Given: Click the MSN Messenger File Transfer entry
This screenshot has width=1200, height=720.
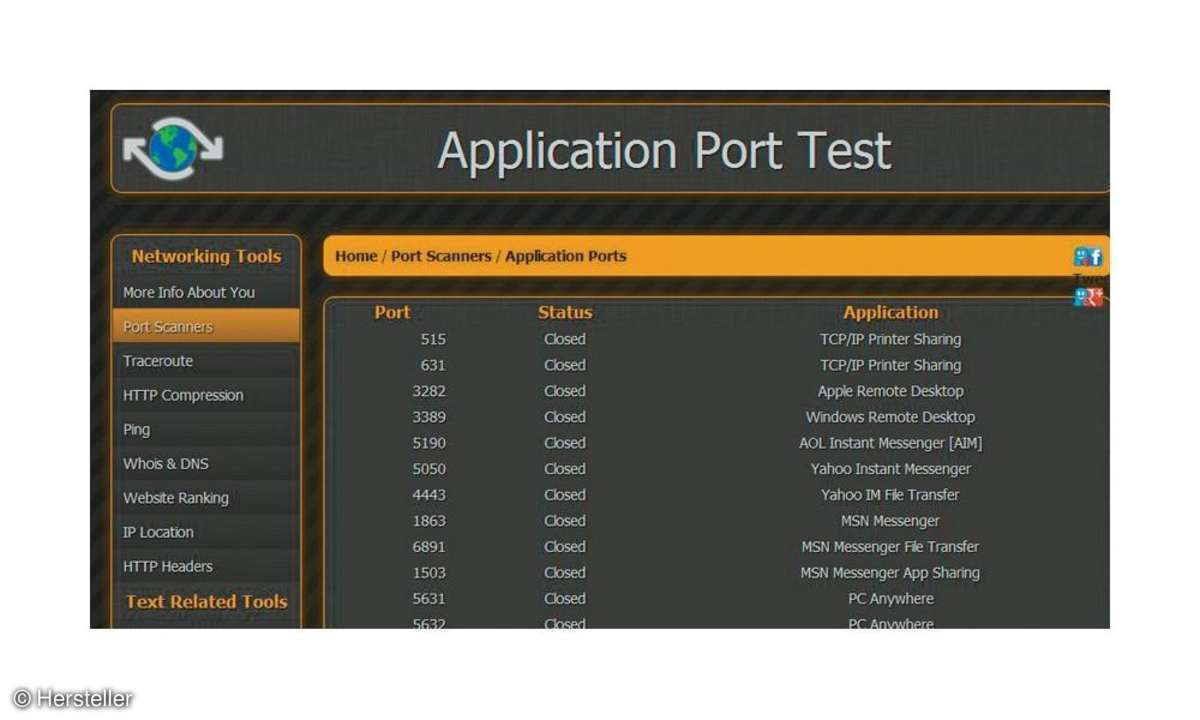Looking at the screenshot, I should [x=891, y=547].
